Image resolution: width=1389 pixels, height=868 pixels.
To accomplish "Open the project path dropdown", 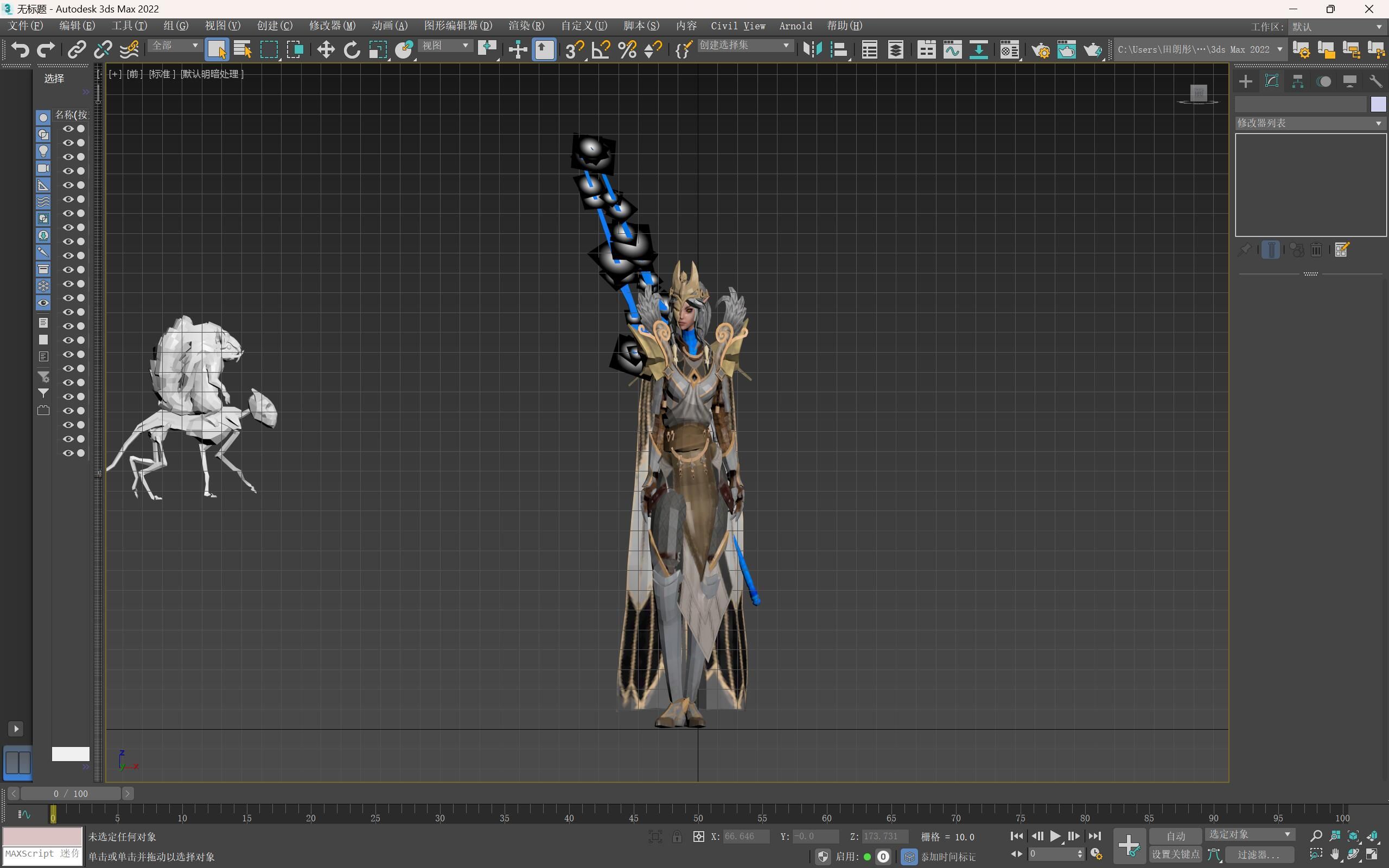I will tap(1200, 50).
